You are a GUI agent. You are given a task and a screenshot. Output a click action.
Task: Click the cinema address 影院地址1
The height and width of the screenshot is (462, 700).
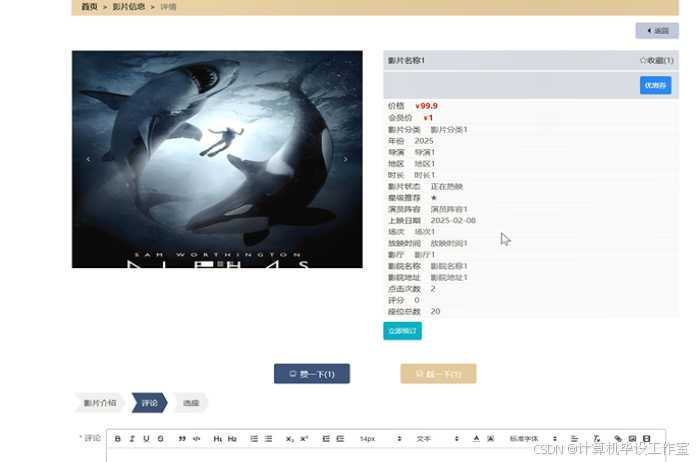[x=449, y=278]
